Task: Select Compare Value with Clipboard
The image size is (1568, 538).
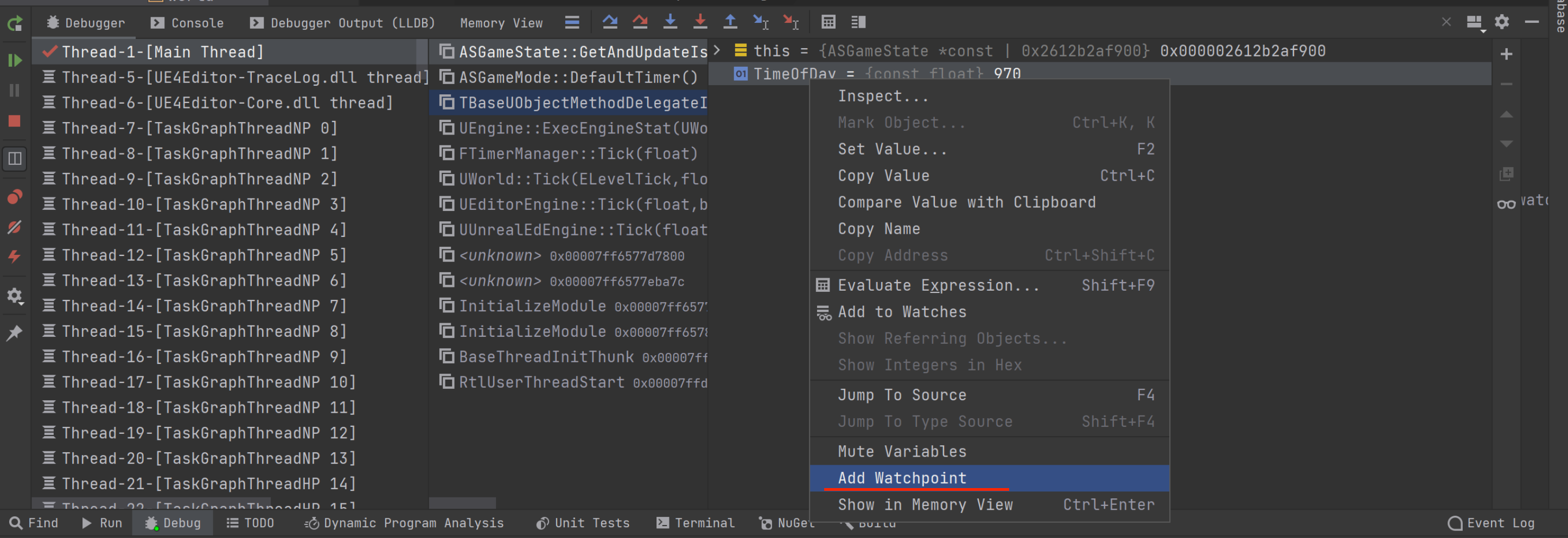Action: (x=990, y=202)
